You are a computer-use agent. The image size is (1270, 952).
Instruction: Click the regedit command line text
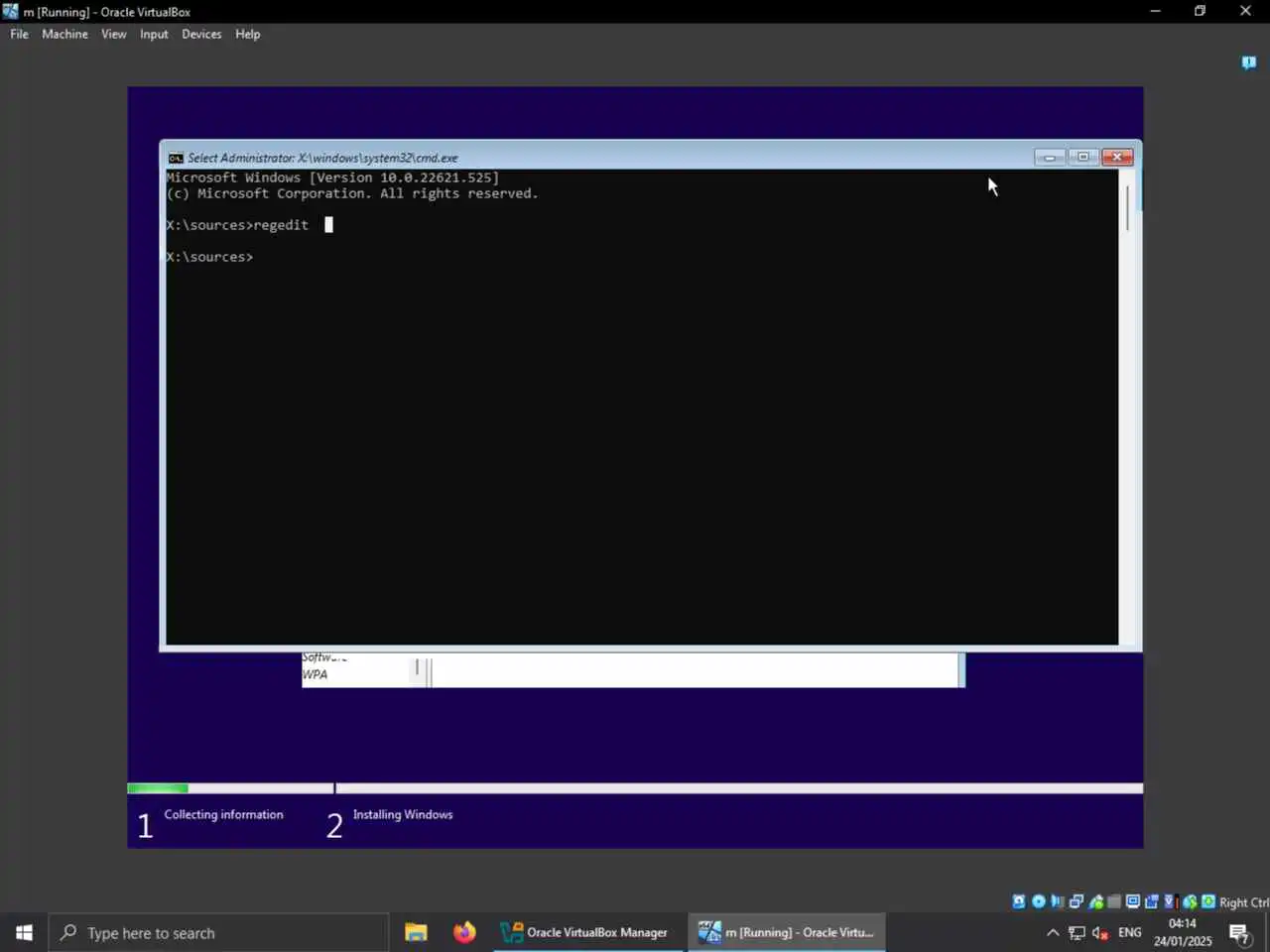[x=237, y=225]
